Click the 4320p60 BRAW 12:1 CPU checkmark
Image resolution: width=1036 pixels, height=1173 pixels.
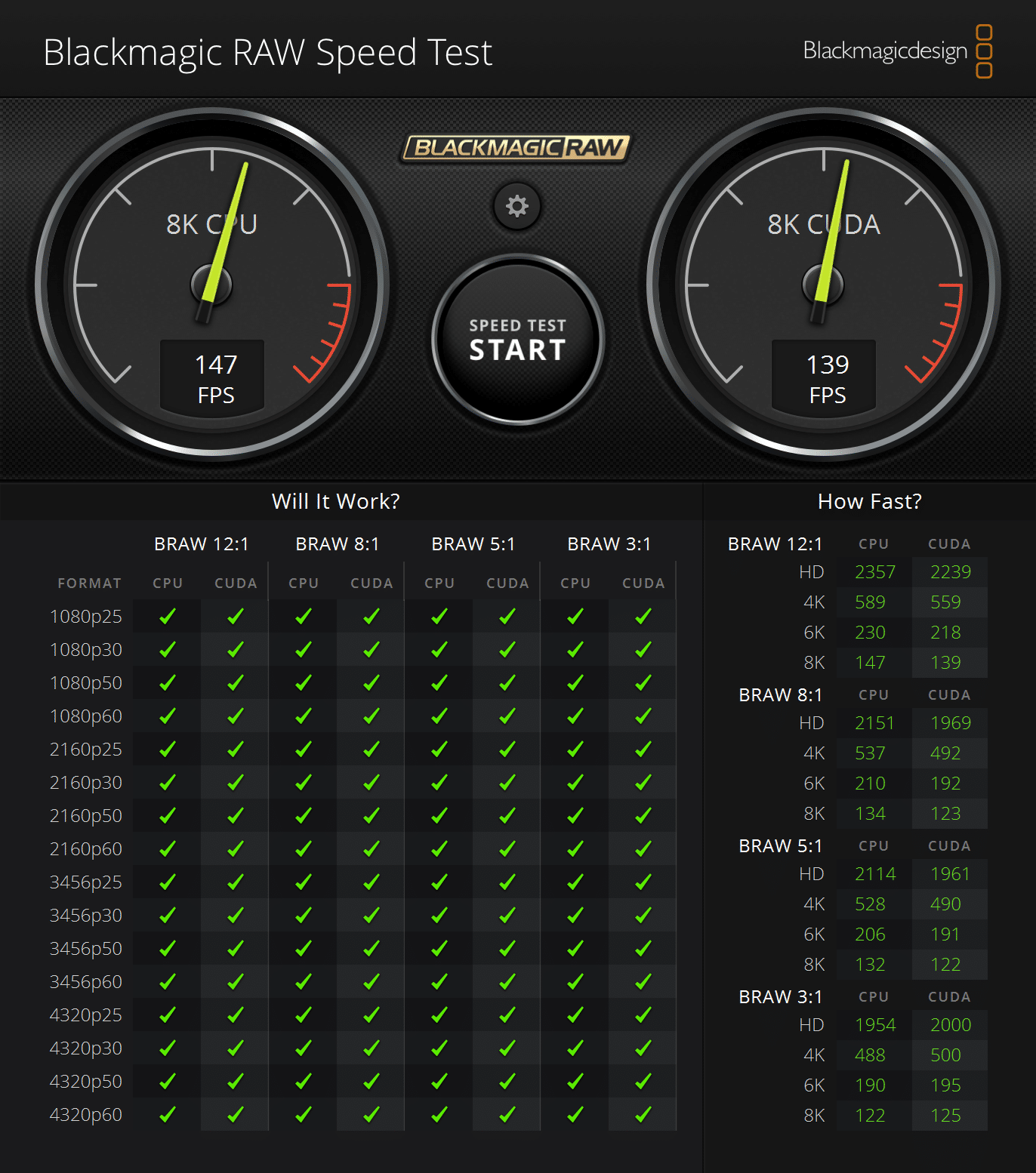tap(168, 1115)
